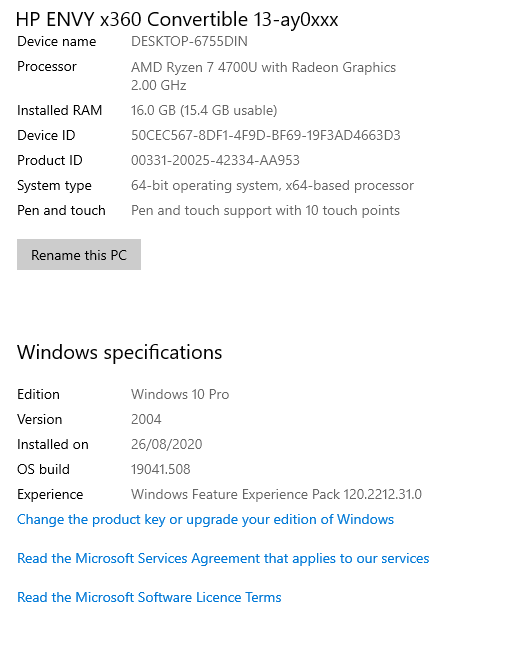This screenshot has width=507, height=647.
Task: Click the Installed RAM value 16.0 GB
Action: click(x=204, y=110)
